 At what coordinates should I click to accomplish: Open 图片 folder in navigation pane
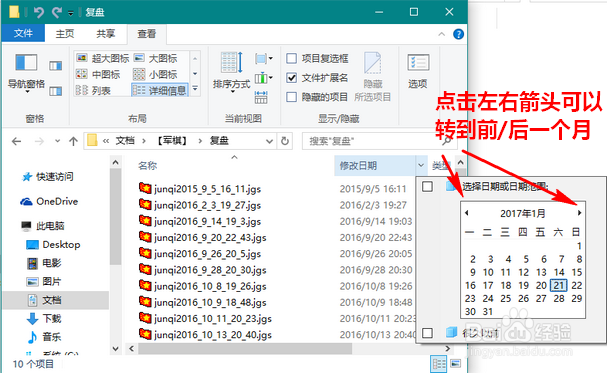click(x=44, y=282)
